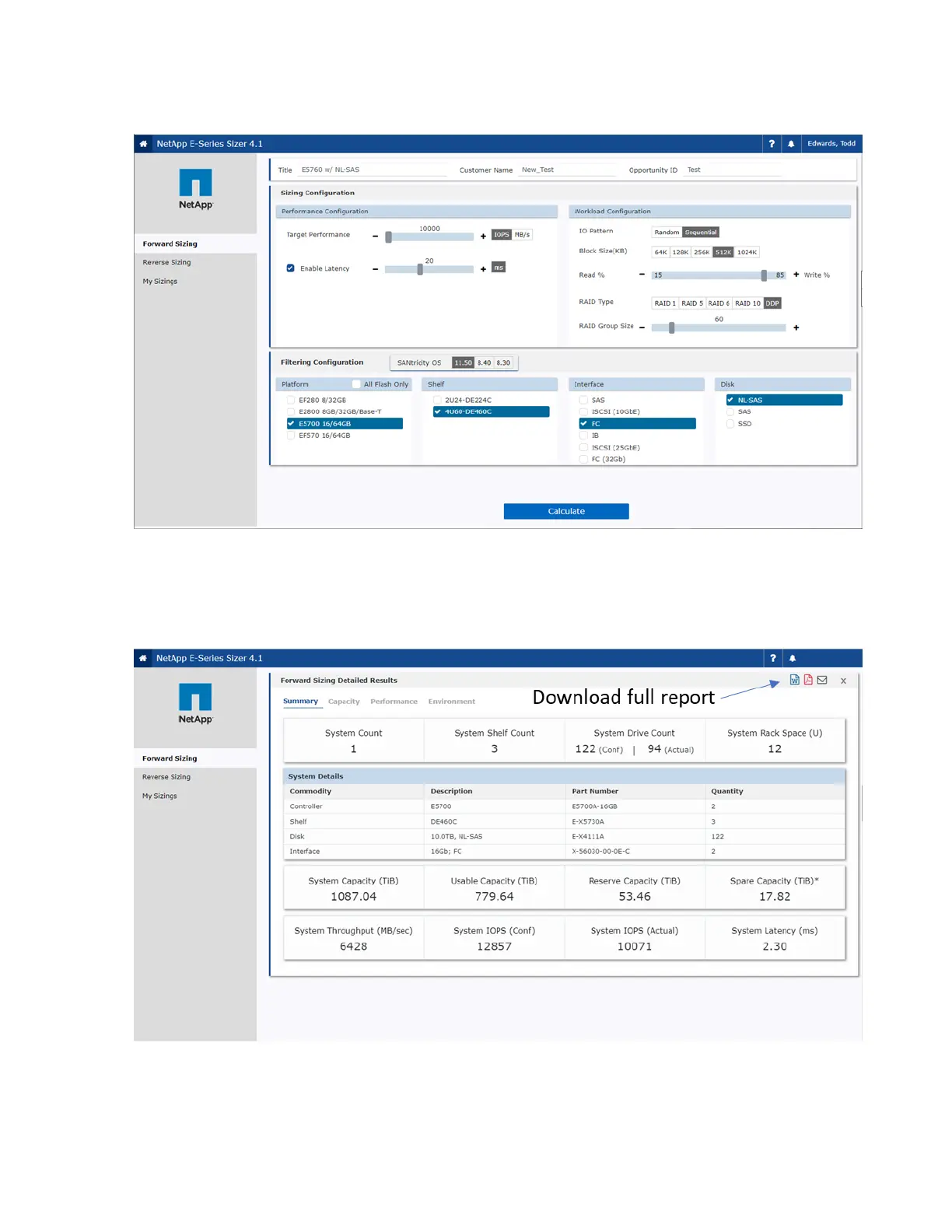Click notification bell in lower results window
952x1232 pixels.
pyautogui.click(x=793, y=658)
